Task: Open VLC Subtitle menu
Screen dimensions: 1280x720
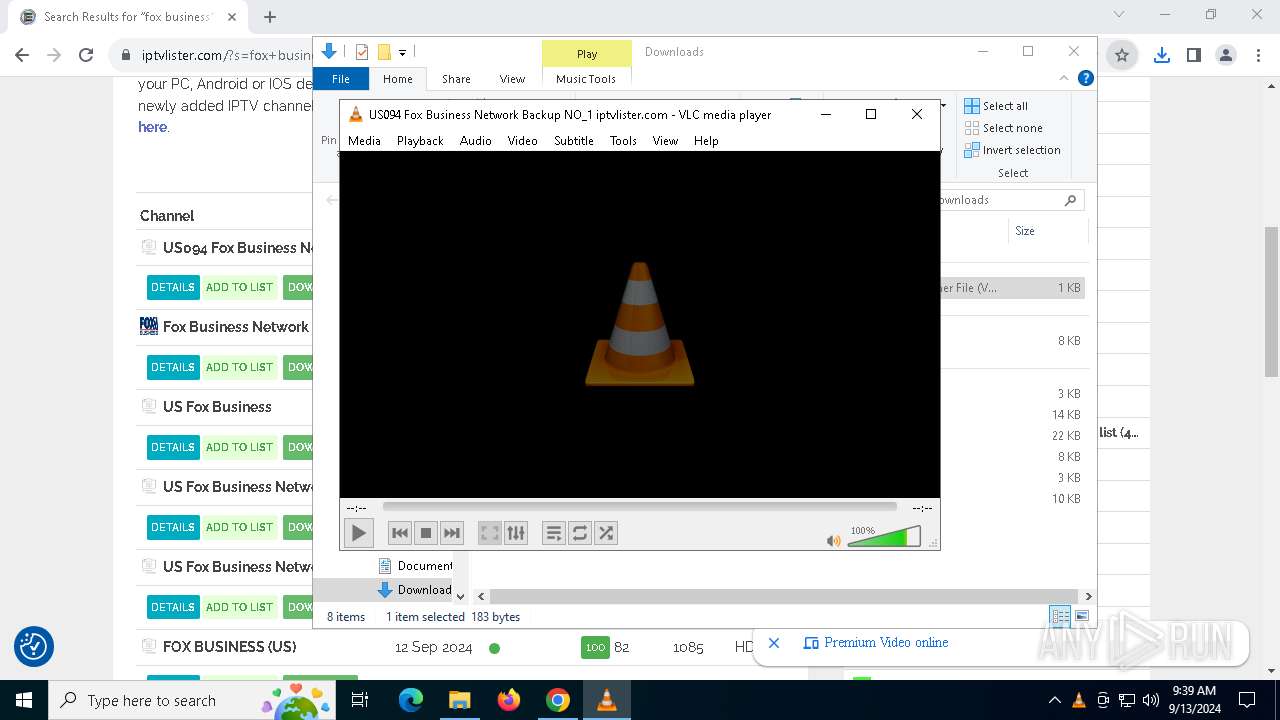Action: point(574,141)
